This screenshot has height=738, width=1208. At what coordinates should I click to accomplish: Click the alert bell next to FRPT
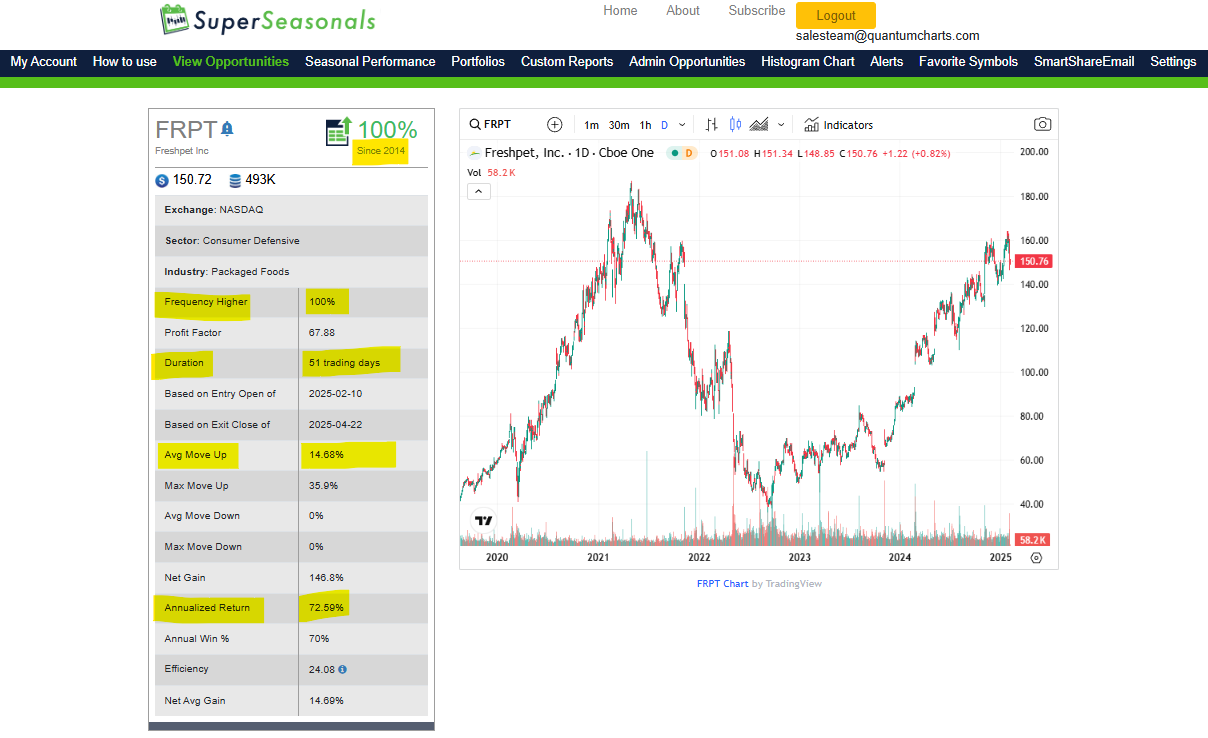pyautogui.click(x=227, y=129)
